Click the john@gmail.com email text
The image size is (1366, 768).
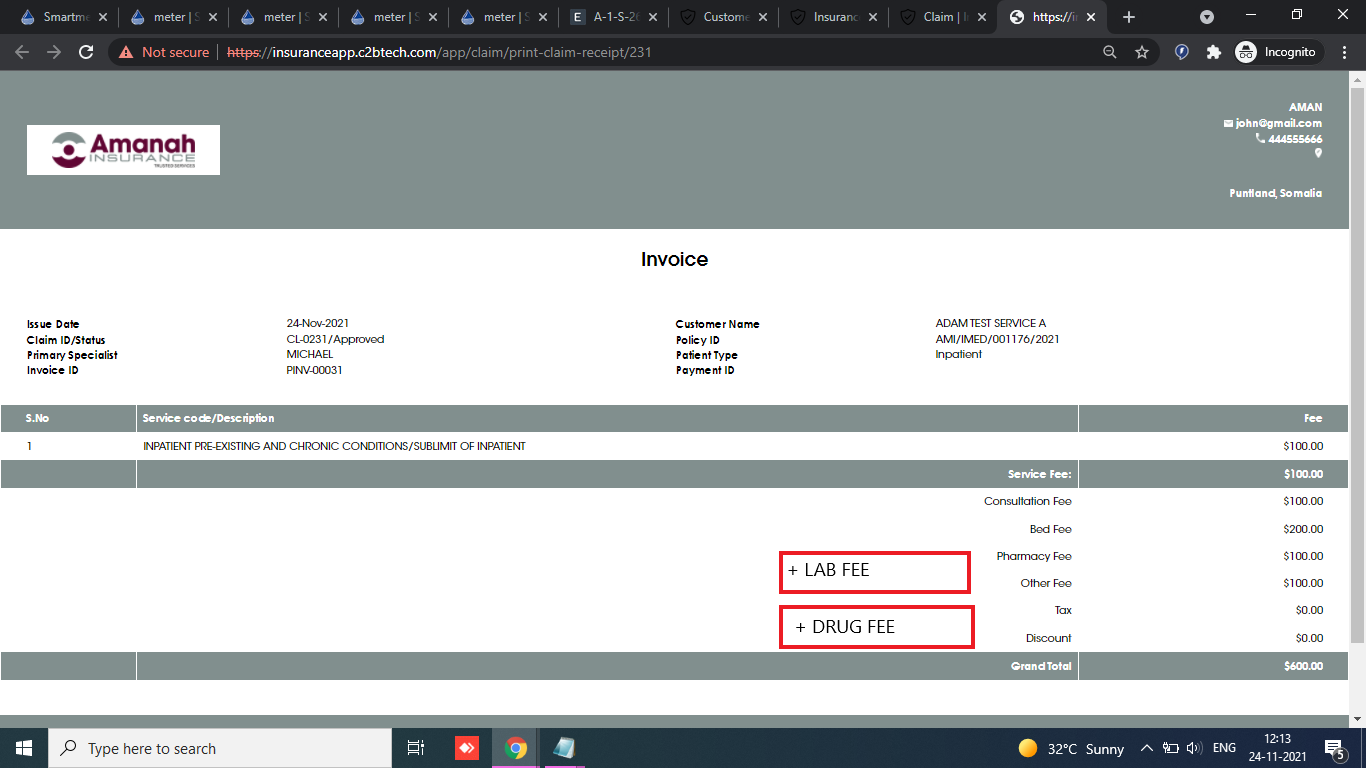click(1278, 123)
